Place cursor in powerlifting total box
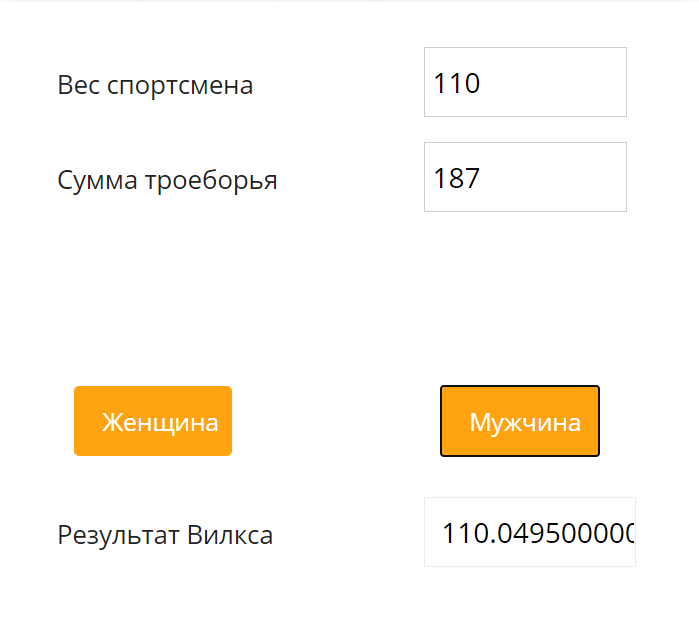This screenshot has width=699, height=632. pyautogui.click(x=525, y=178)
